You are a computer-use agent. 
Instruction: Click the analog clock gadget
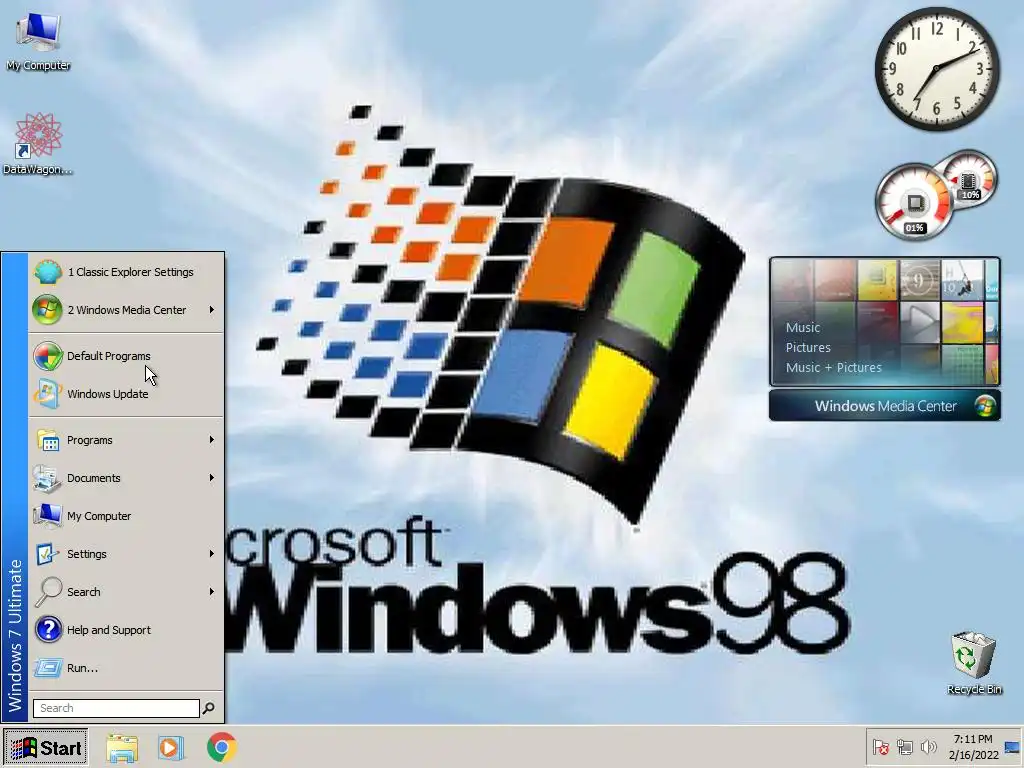click(936, 69)
